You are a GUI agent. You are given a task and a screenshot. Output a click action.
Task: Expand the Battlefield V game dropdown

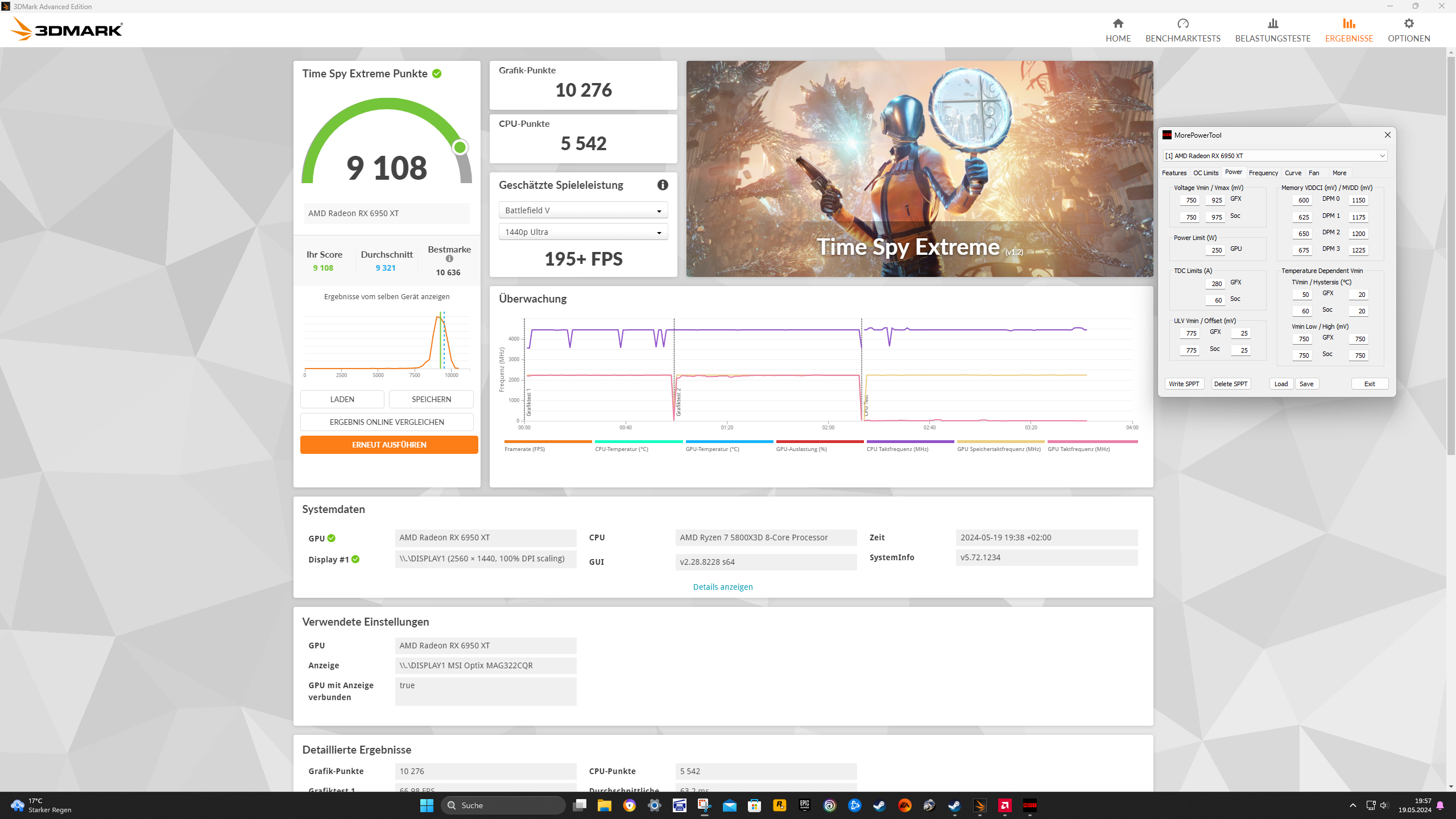(583, 210)
